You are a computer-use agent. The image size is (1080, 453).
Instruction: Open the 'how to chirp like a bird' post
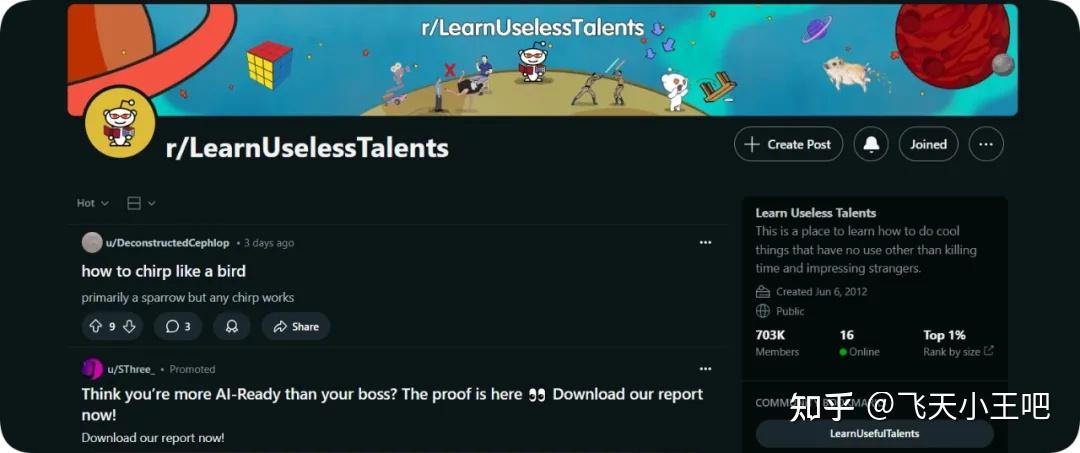click(164, 271)
